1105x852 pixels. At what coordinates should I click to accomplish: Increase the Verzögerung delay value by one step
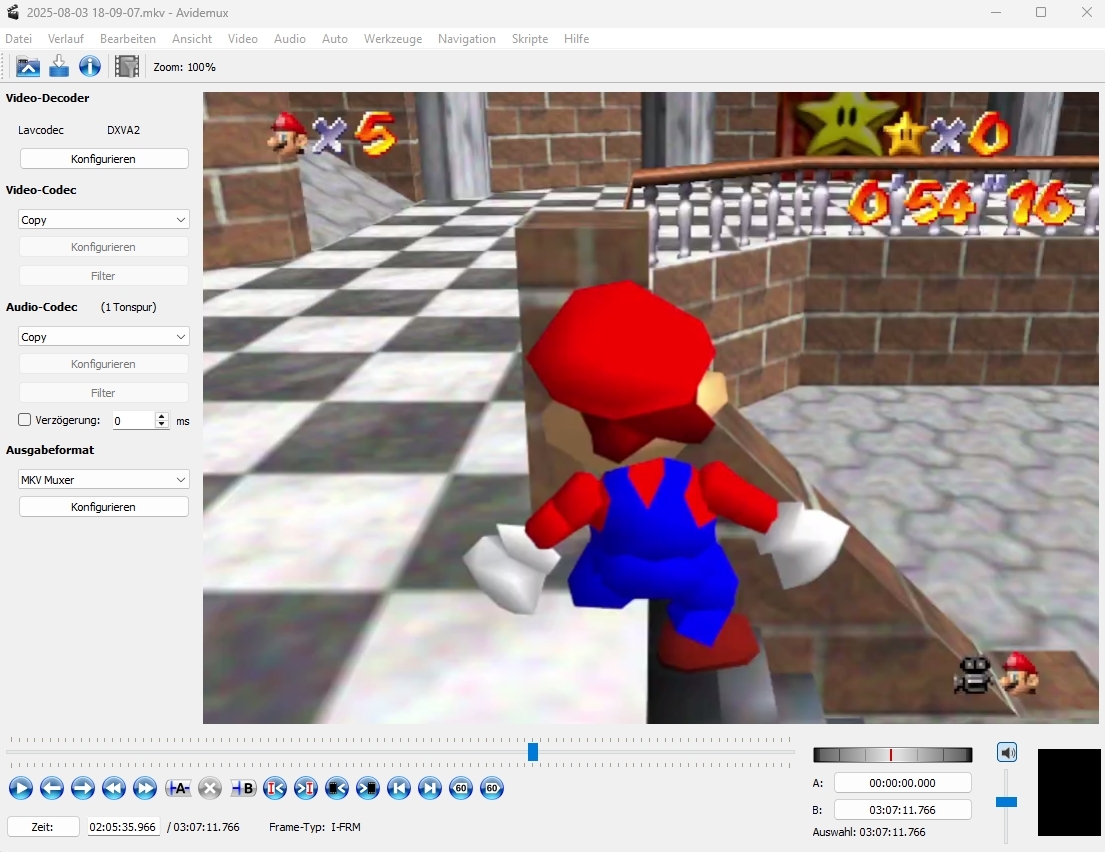click(x=162, y=417)
